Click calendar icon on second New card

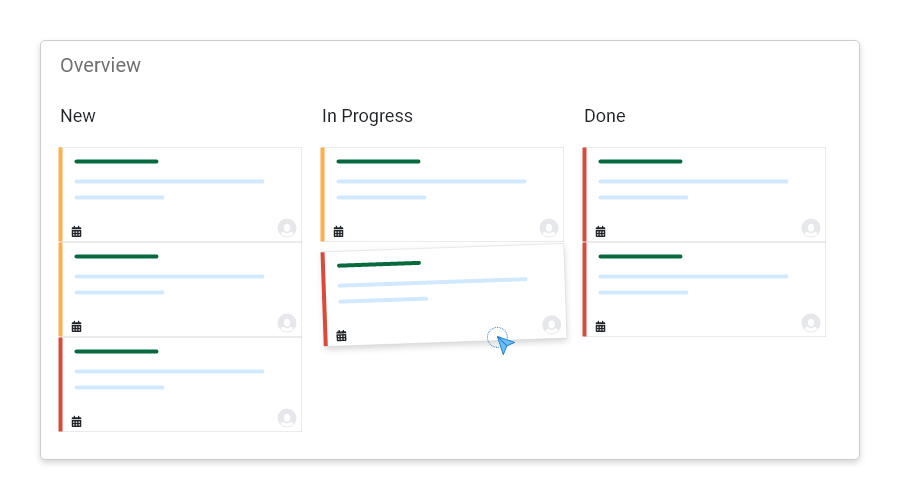tap(76, 327)
